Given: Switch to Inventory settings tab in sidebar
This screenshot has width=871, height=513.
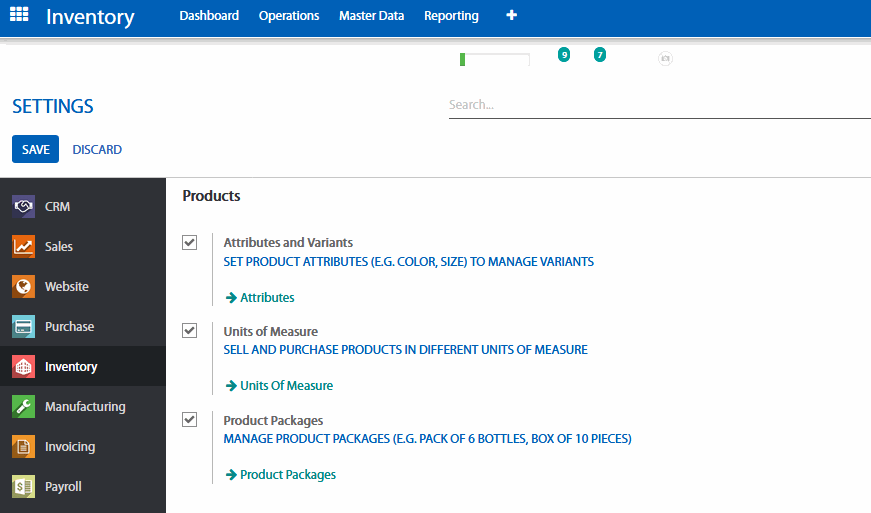Looking at the screenshot, I should [x=70, y=367].
